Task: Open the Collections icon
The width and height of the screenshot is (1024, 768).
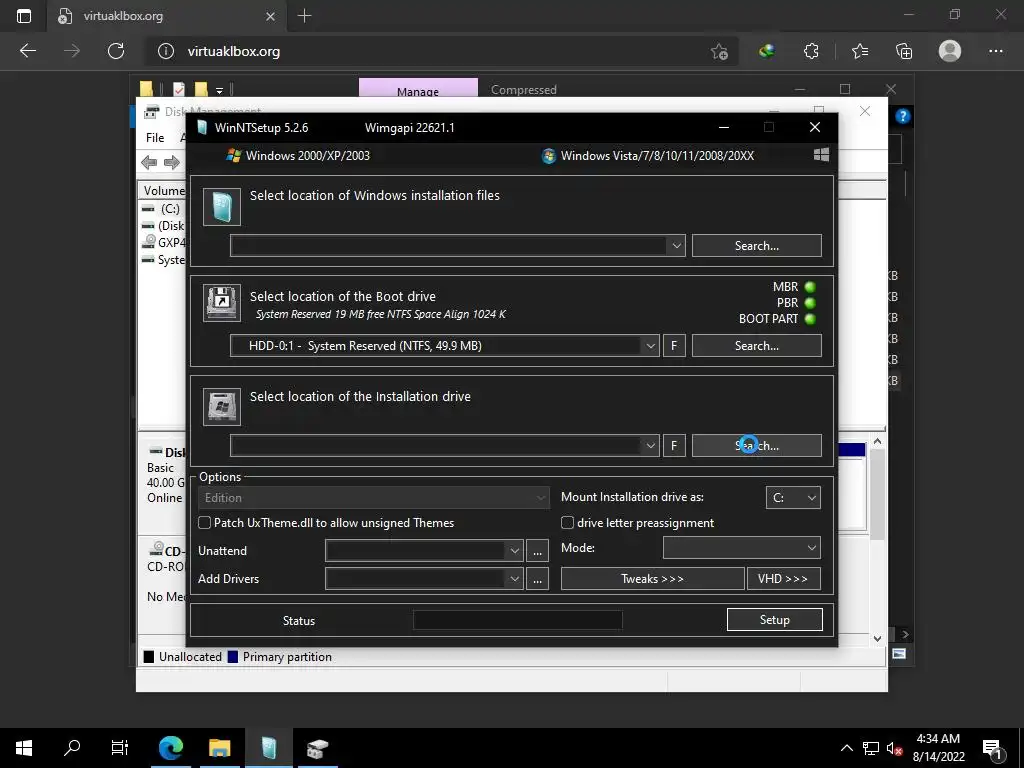Action: (904, 51)
